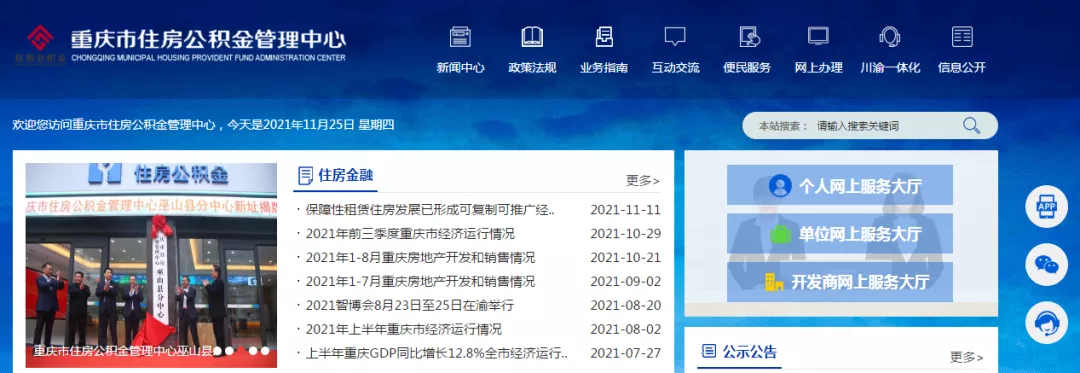The image size is (1080, 373).
Task: Click the welcome text 欢迎您访问重庆市住房公积金管理中心
Action: tap(114, 125)
